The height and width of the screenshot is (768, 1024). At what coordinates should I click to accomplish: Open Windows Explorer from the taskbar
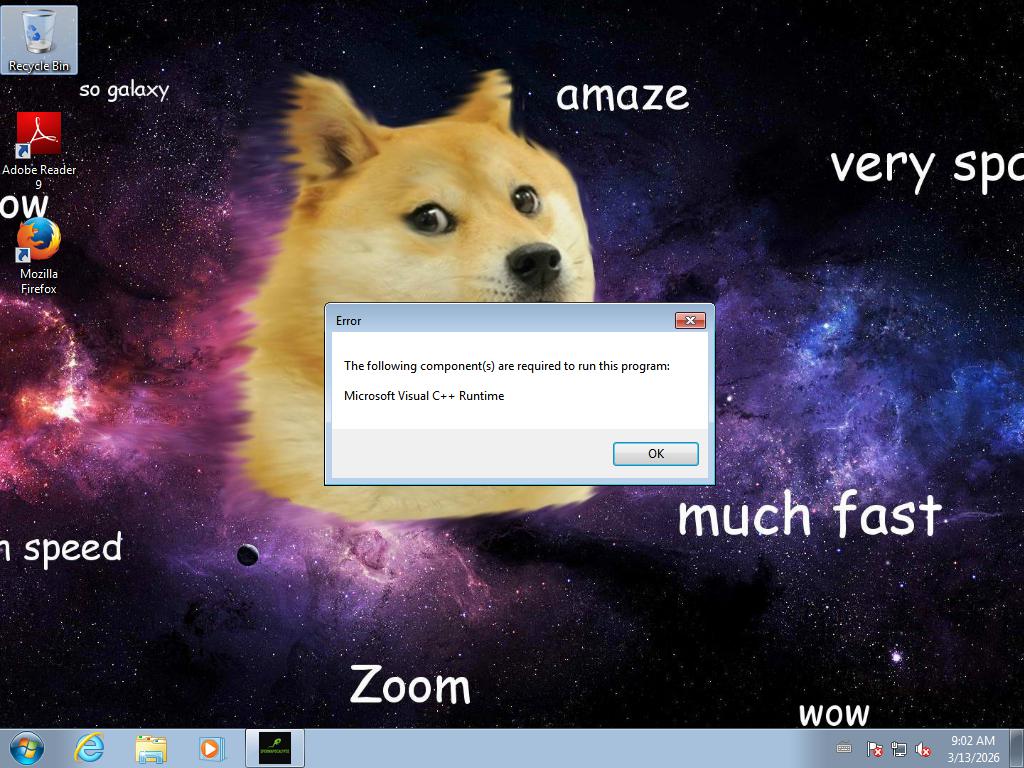pos(151,748)
